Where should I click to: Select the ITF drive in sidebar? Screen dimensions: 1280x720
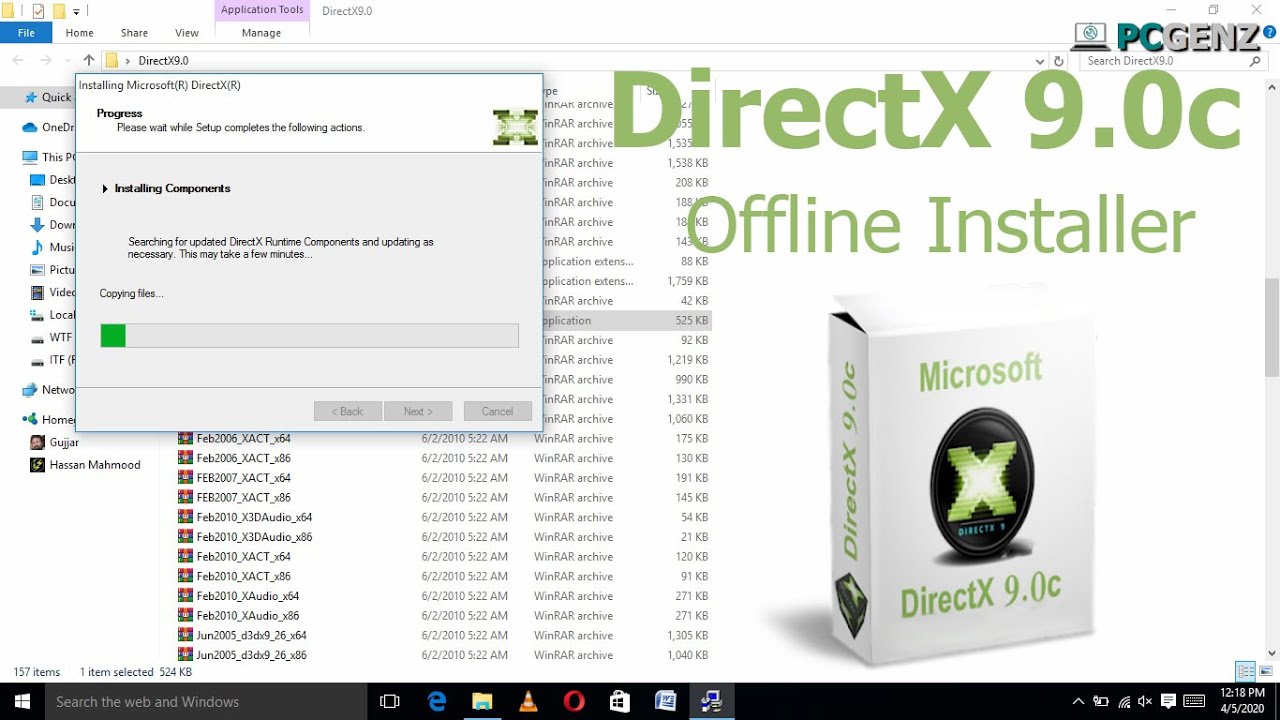[x=52, y=360]
